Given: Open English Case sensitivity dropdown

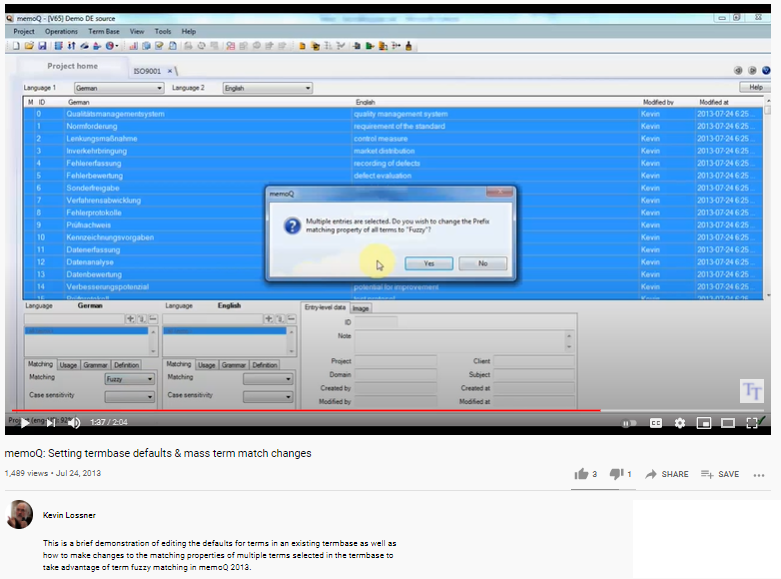Looking at the screenshot, I should pyautogui.click(x=267, y=397).
